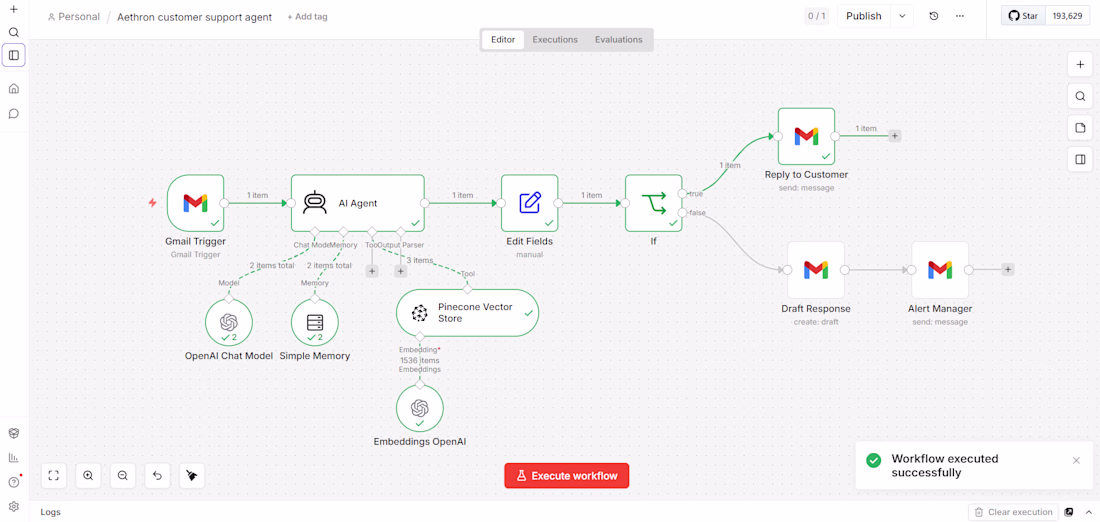Add a sticky note icon

point(1080,128)
